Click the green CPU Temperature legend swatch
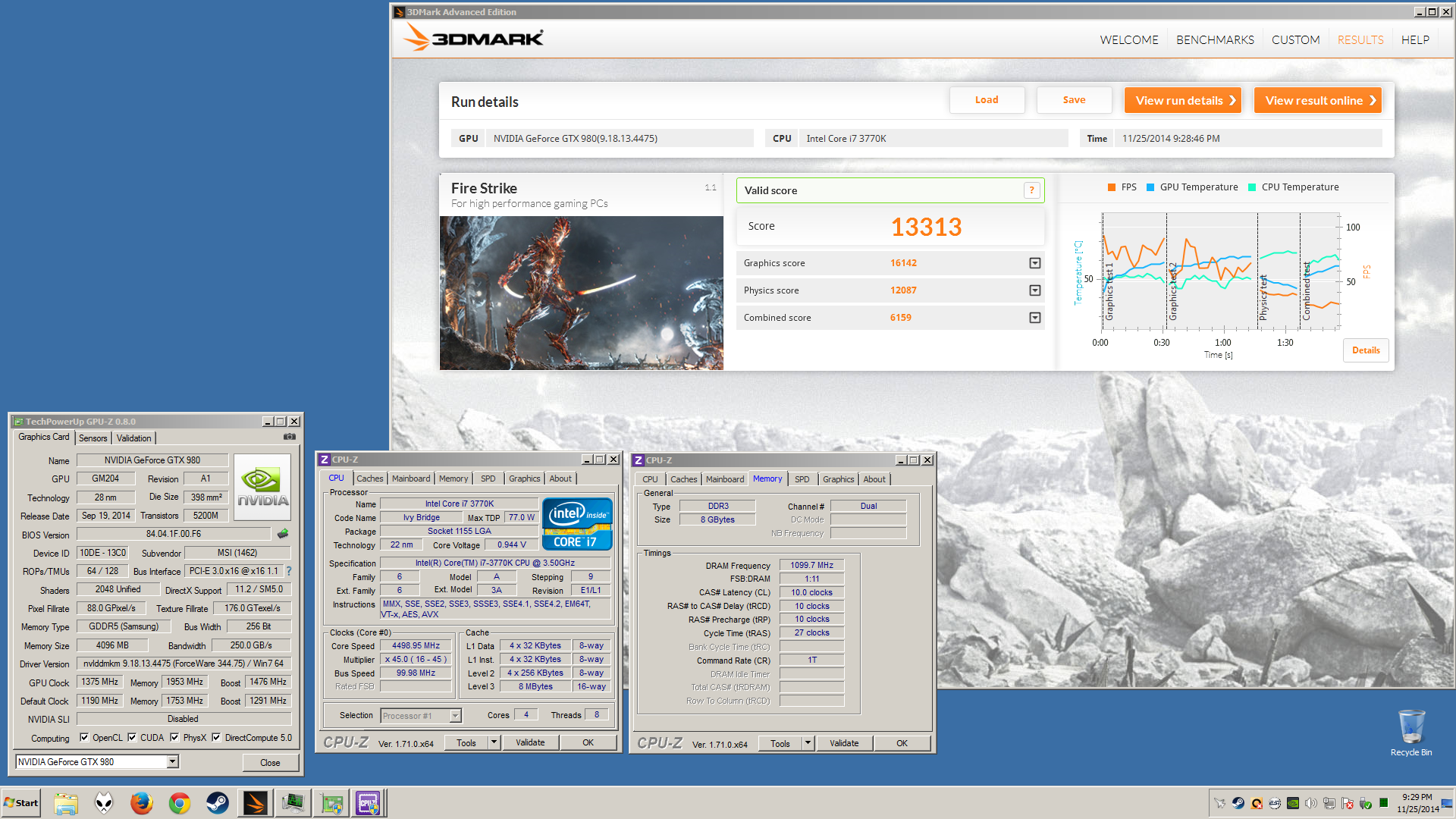This screenshot has height=819, width=1456. [x=1252, y=187]
